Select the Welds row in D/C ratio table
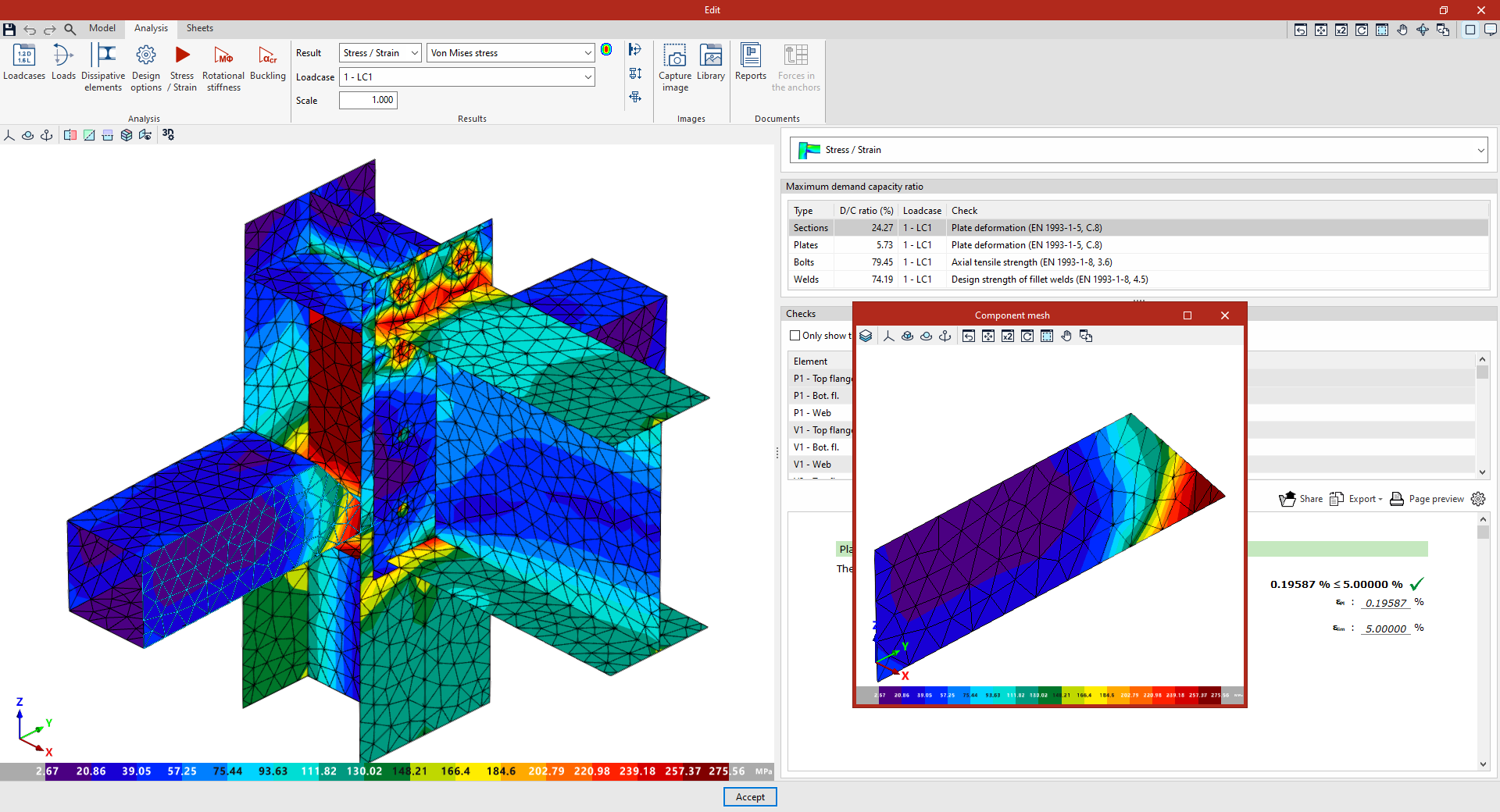 tap(1138, 280)
